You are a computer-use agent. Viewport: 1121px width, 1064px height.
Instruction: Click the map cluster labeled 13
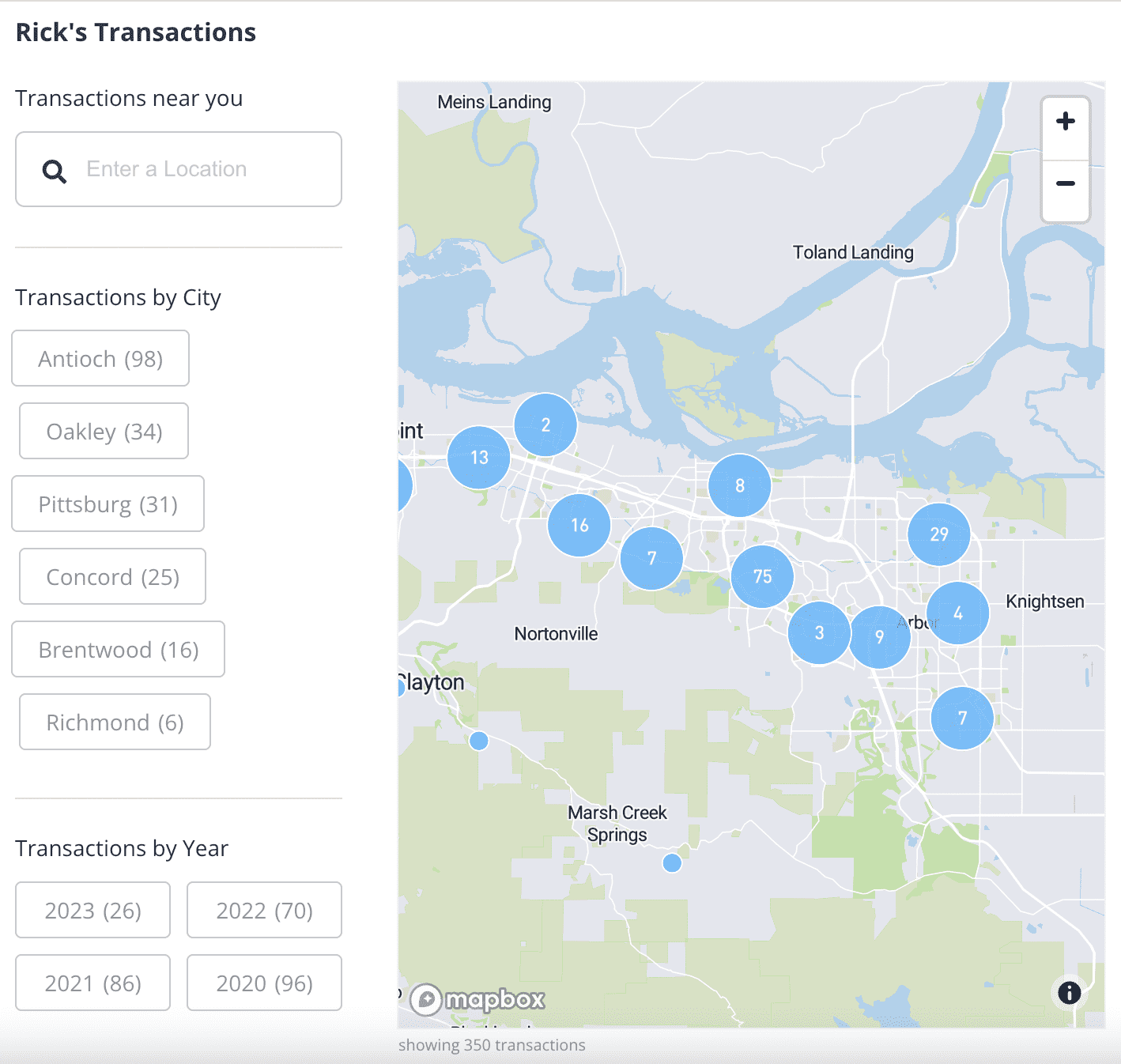tap(479, 458)
